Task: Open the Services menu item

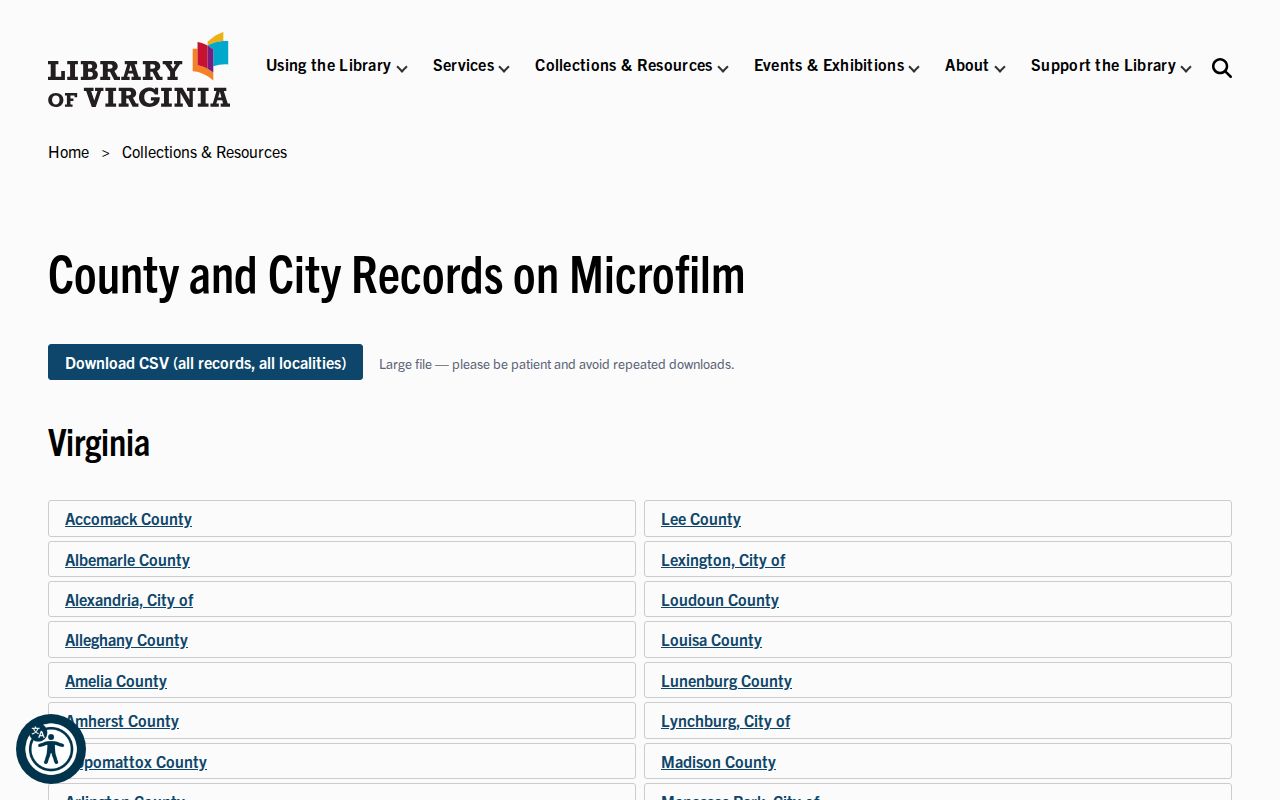Action: 463,65
